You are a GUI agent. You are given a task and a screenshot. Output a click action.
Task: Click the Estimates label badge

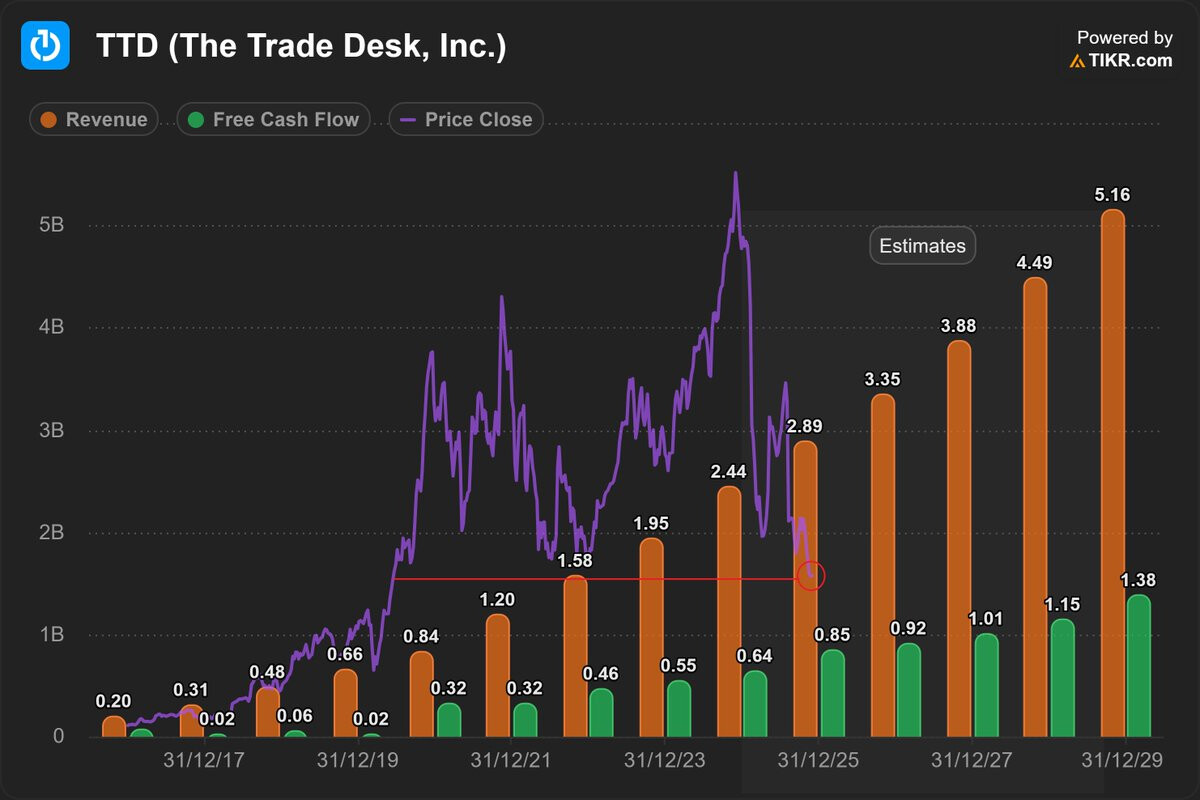(922, 246)
